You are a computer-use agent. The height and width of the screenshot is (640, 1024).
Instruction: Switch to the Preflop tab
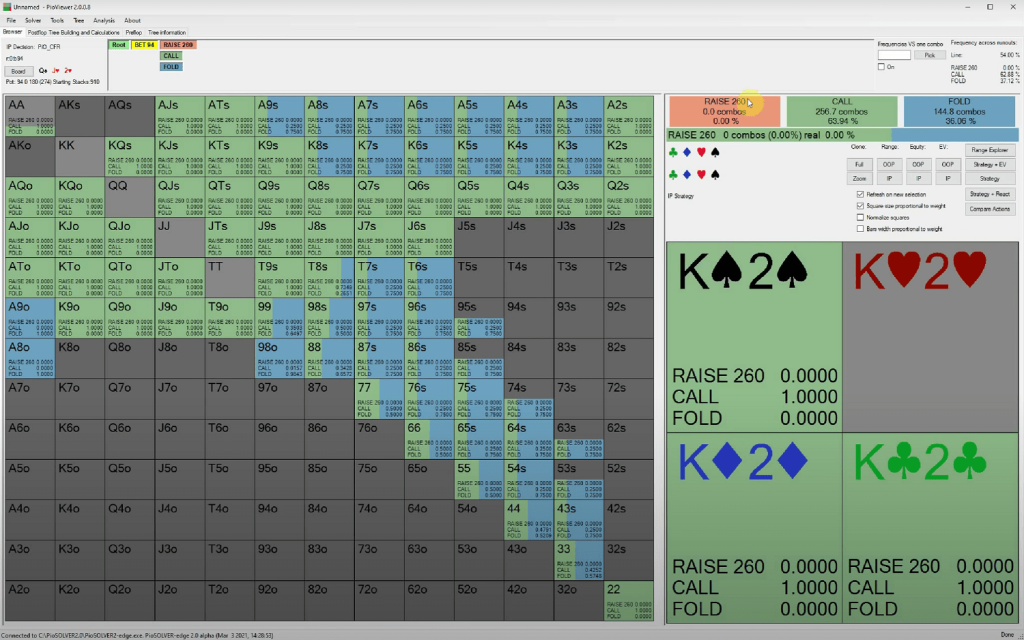[x=132, y=32]
